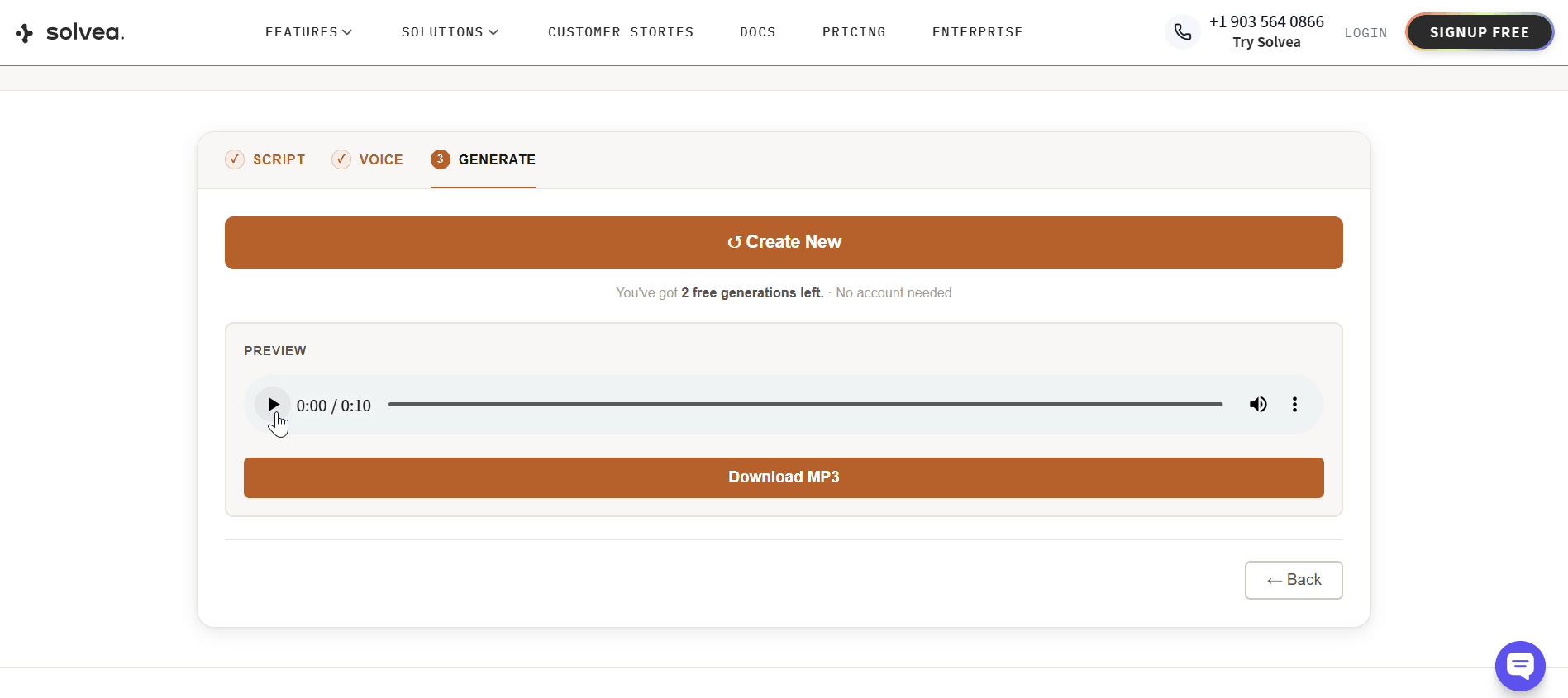Go to the Docs page
This screenshot has height=698, width=1568.
[757, 32]
